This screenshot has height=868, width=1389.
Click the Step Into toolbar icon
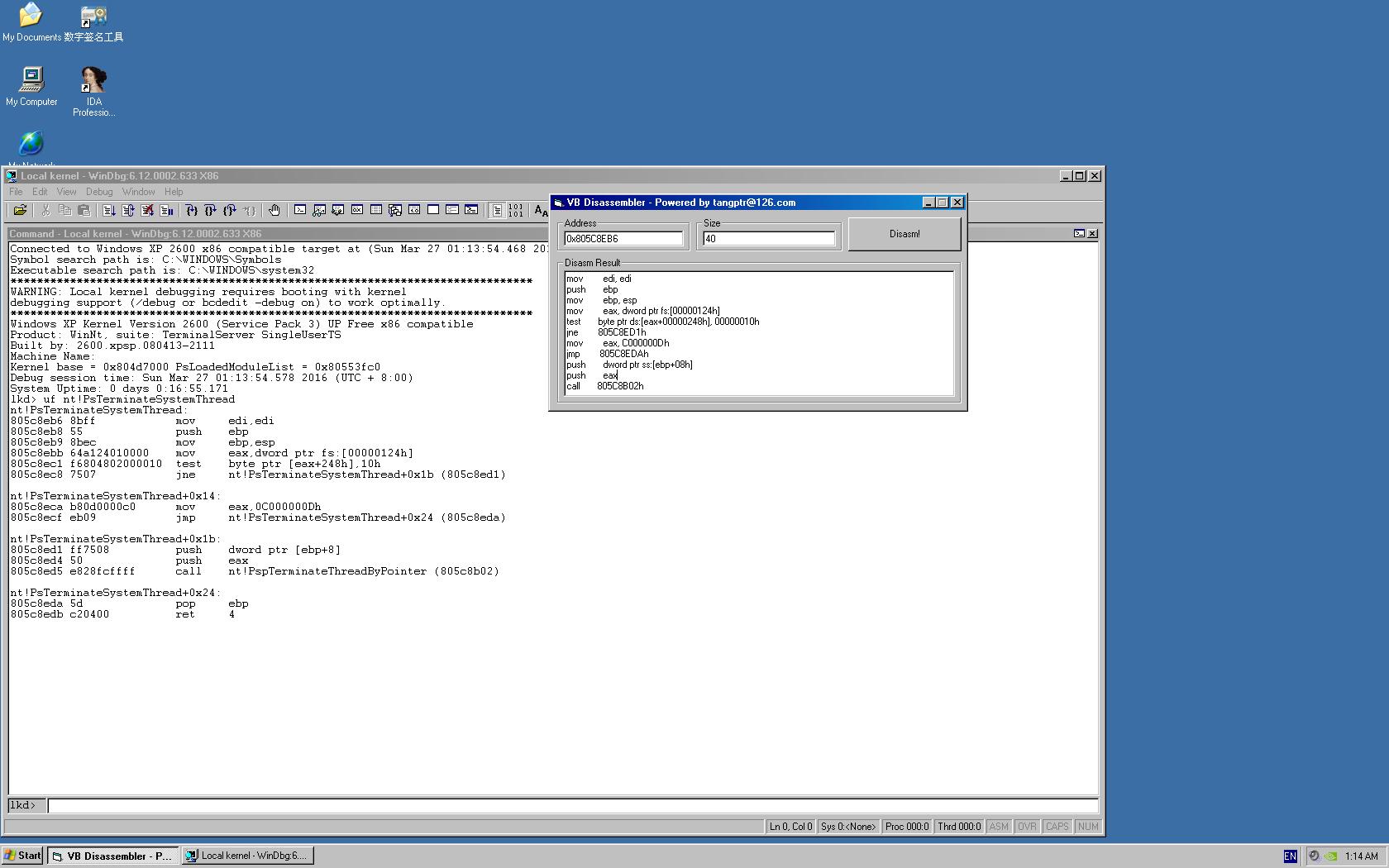[192, 211]
